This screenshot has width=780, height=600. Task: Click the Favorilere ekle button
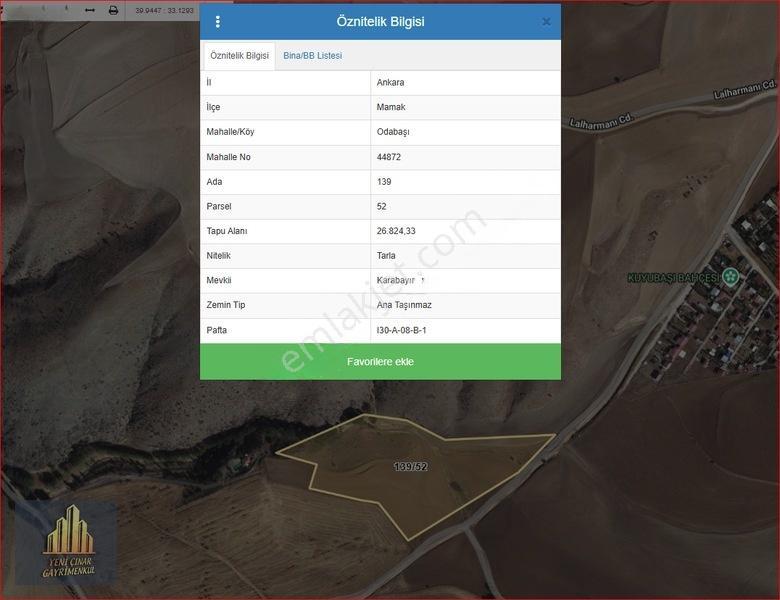pyautogui.click(x=381, y=362)
